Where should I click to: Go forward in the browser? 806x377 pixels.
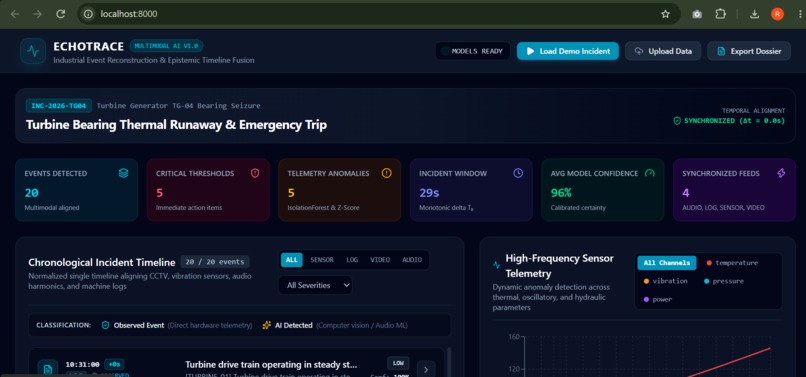[x=38, y=14]
